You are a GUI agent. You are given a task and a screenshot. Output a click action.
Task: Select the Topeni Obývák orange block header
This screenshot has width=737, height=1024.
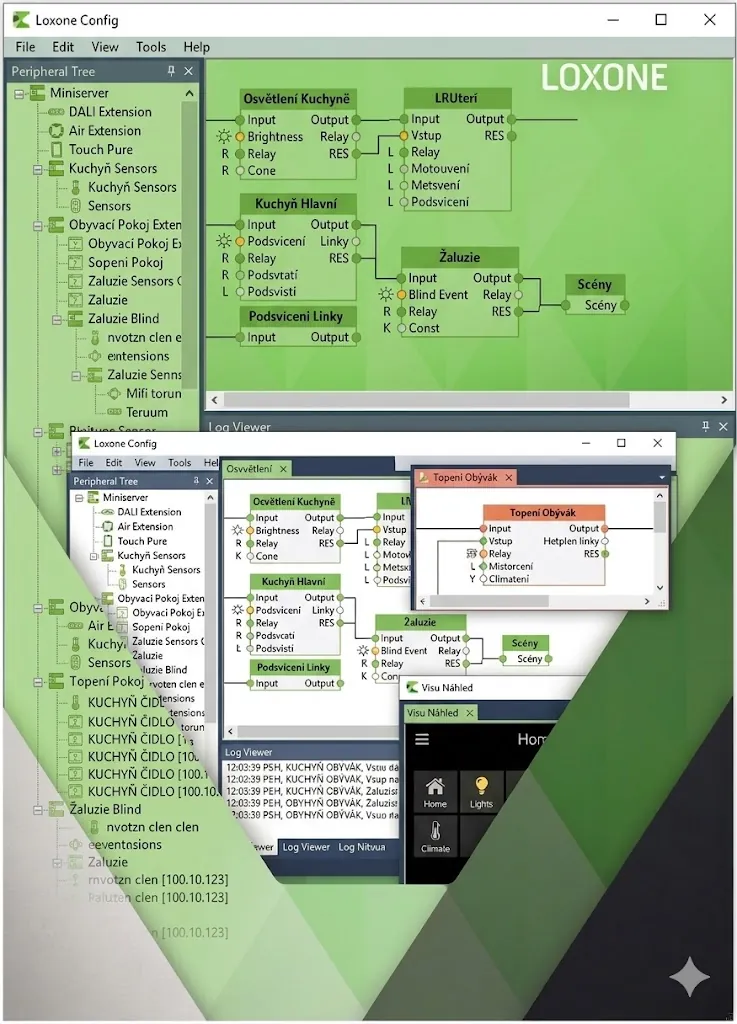click(x=543, y=513)
